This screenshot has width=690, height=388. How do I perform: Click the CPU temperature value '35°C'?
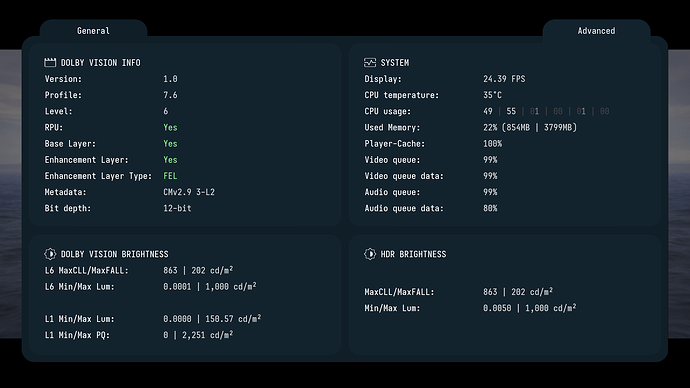492,95
